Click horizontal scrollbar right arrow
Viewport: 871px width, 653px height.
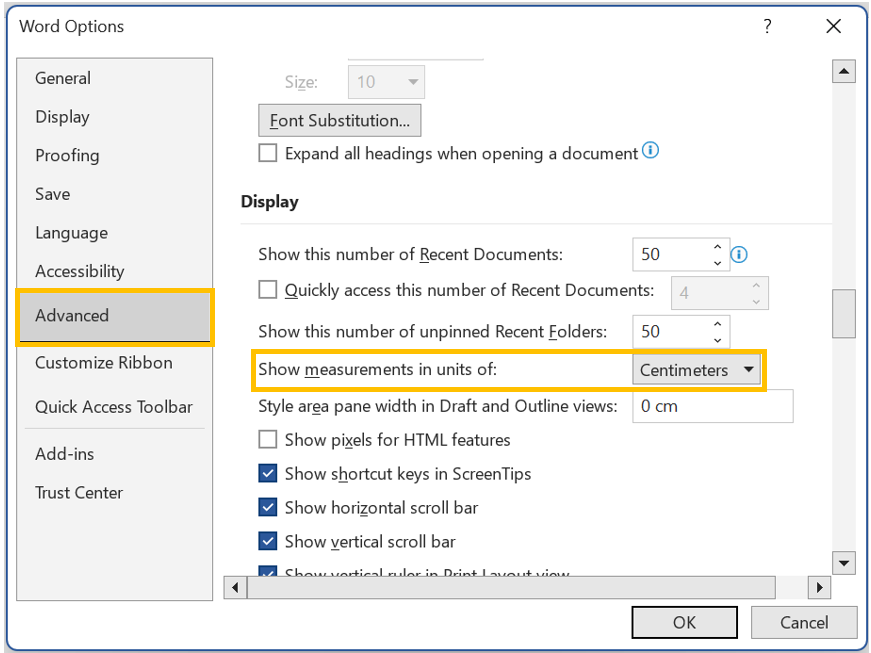pyautogui.click(x=819, y=588)
